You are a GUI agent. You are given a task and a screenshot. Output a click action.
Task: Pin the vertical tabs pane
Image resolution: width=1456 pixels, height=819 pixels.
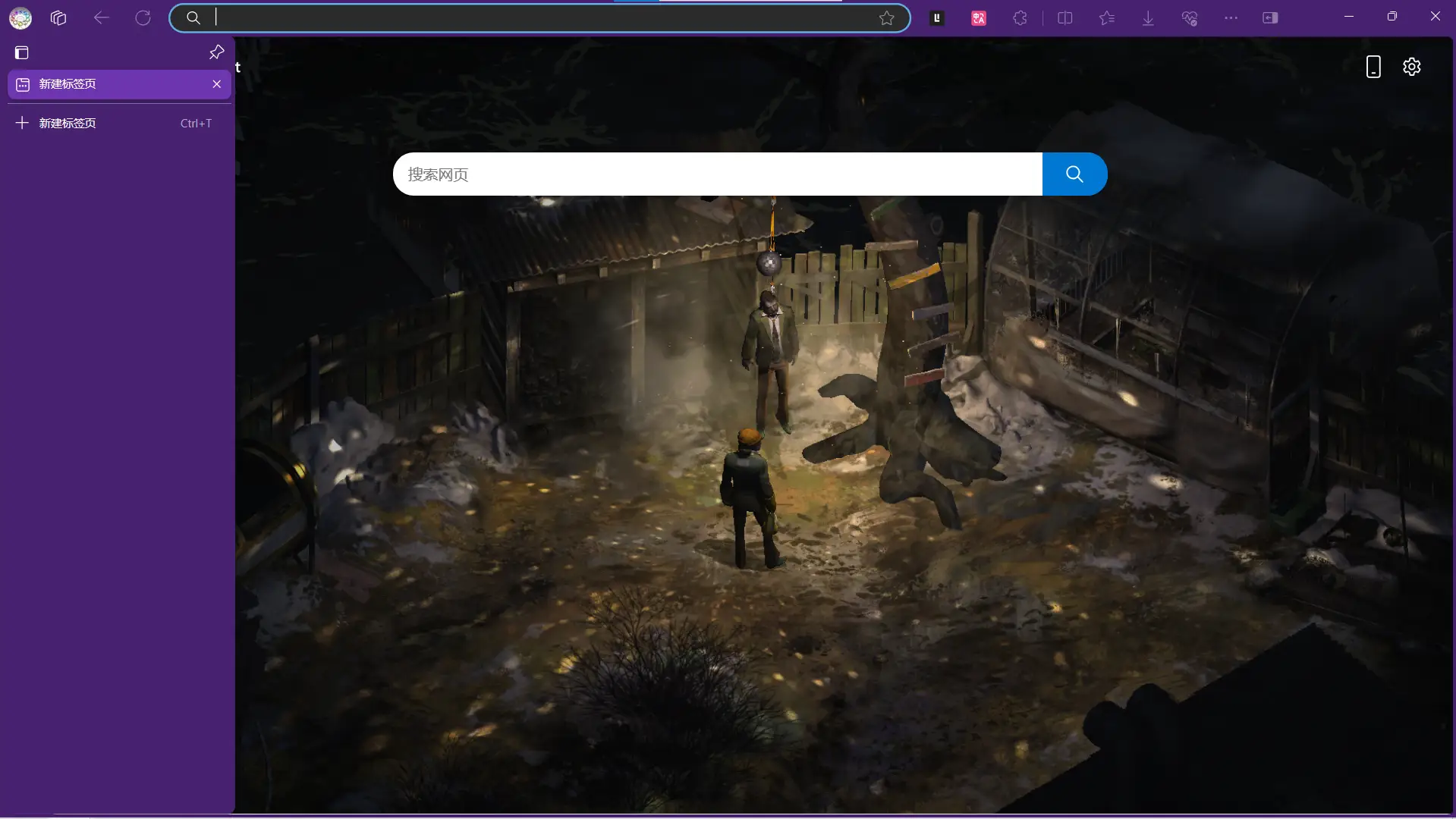tap(216, 52)
